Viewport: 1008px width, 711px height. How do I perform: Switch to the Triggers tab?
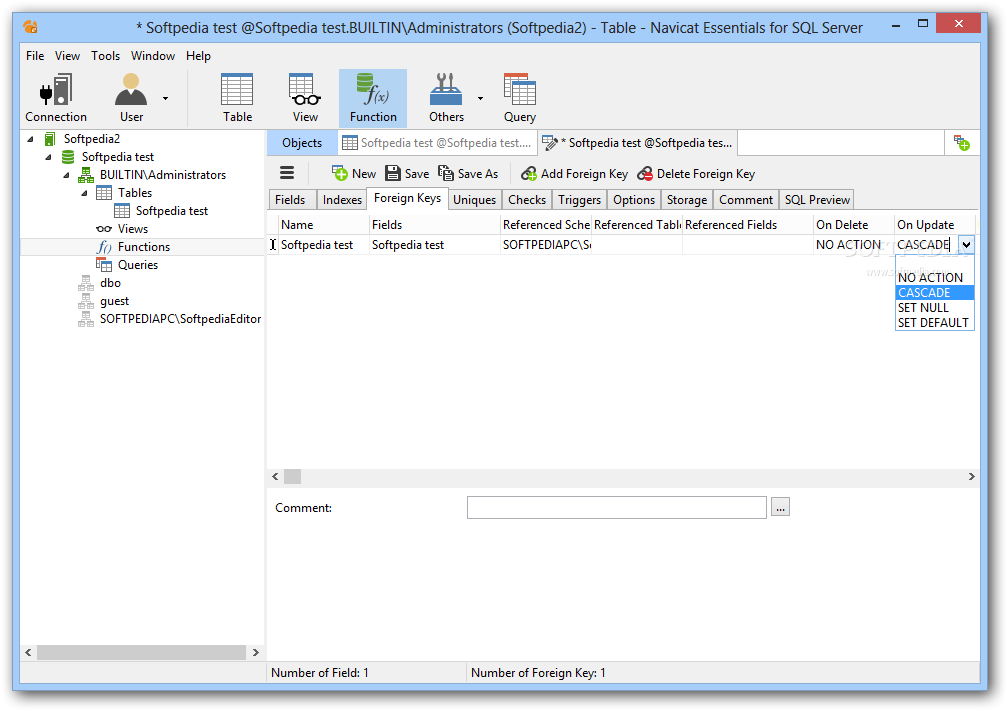(x=579, y=200)
